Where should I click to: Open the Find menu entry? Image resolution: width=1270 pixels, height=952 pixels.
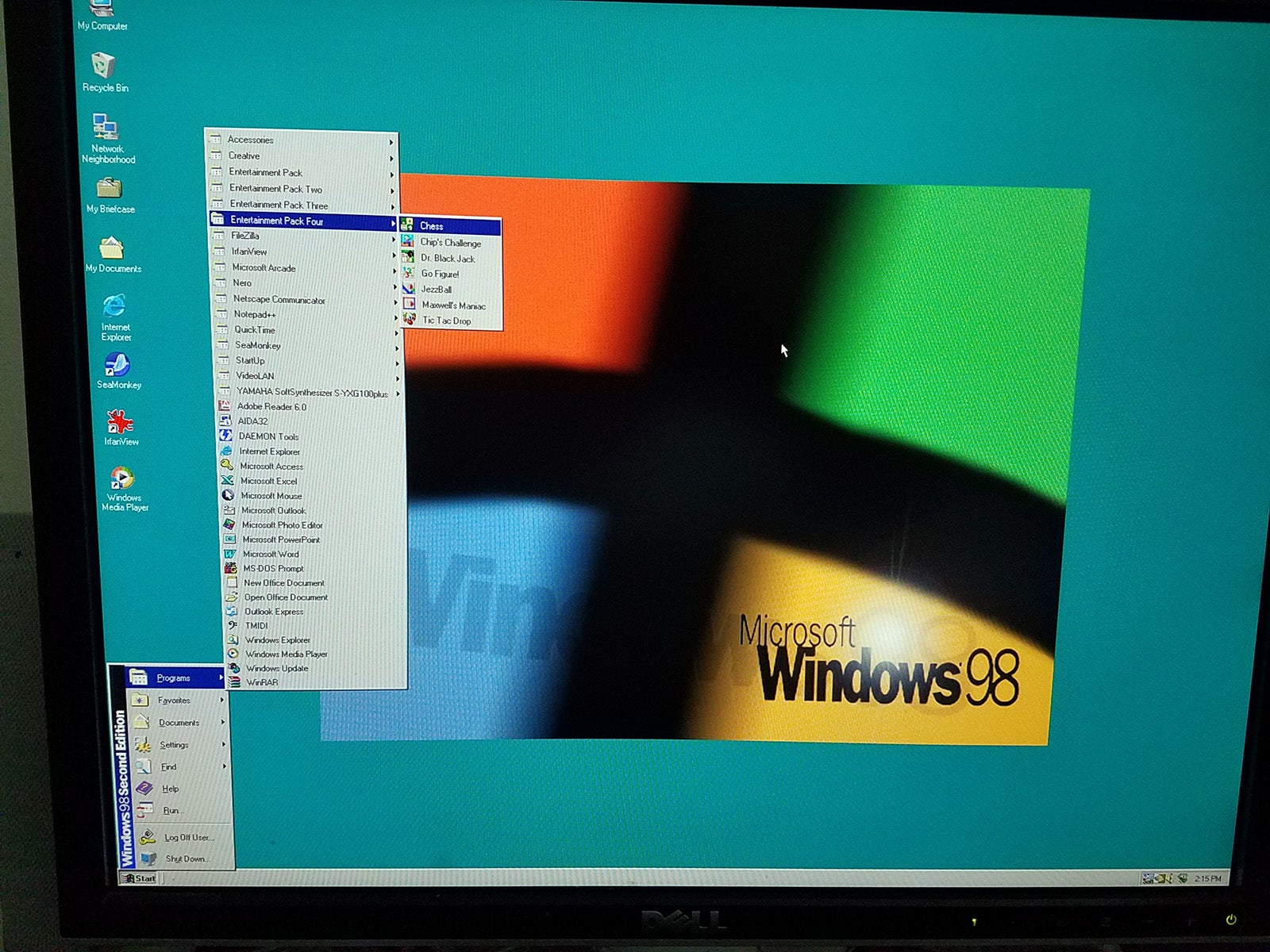[x=179, y=766]
